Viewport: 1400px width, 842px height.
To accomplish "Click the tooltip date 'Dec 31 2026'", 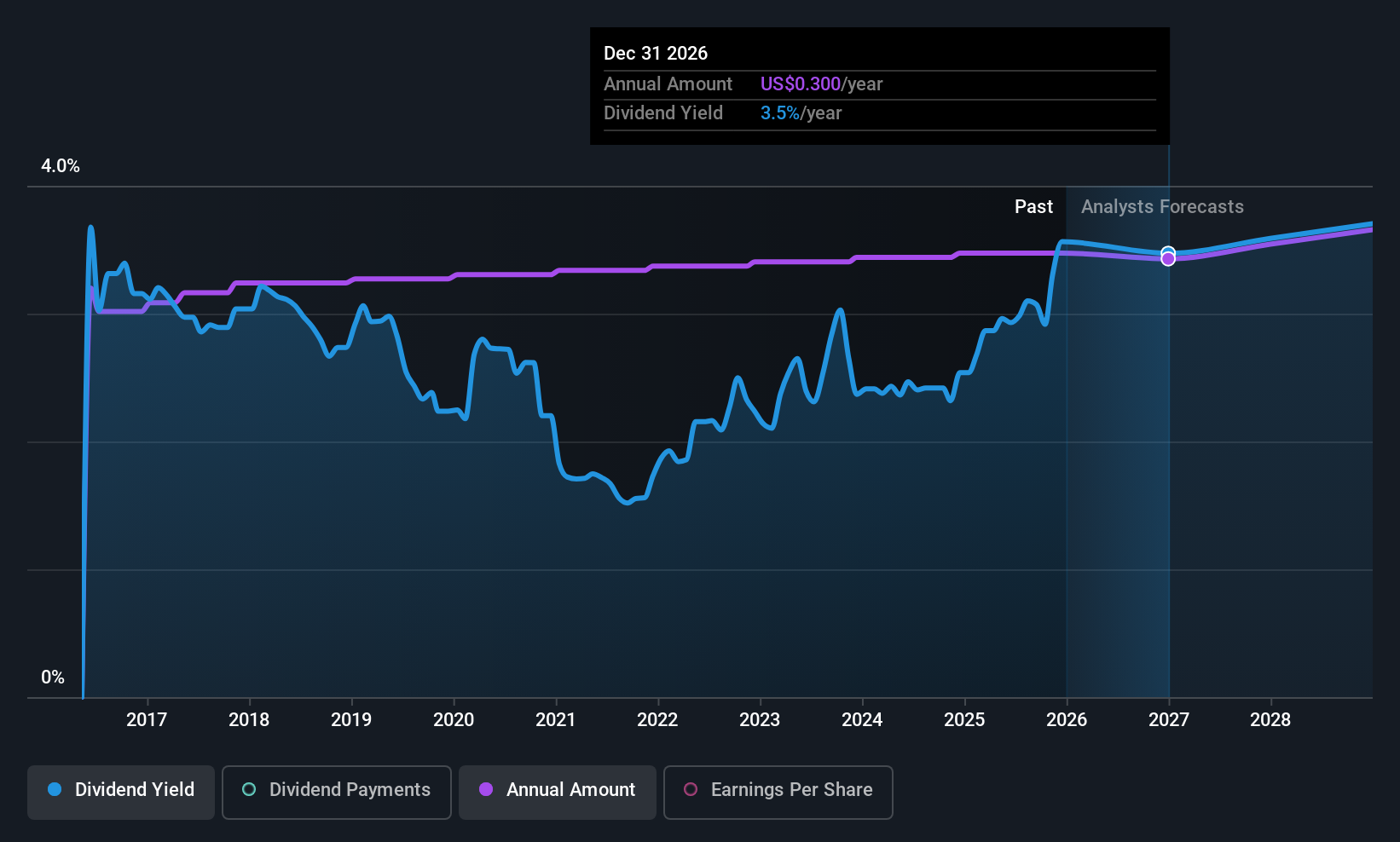I will [x=656, y=54].
